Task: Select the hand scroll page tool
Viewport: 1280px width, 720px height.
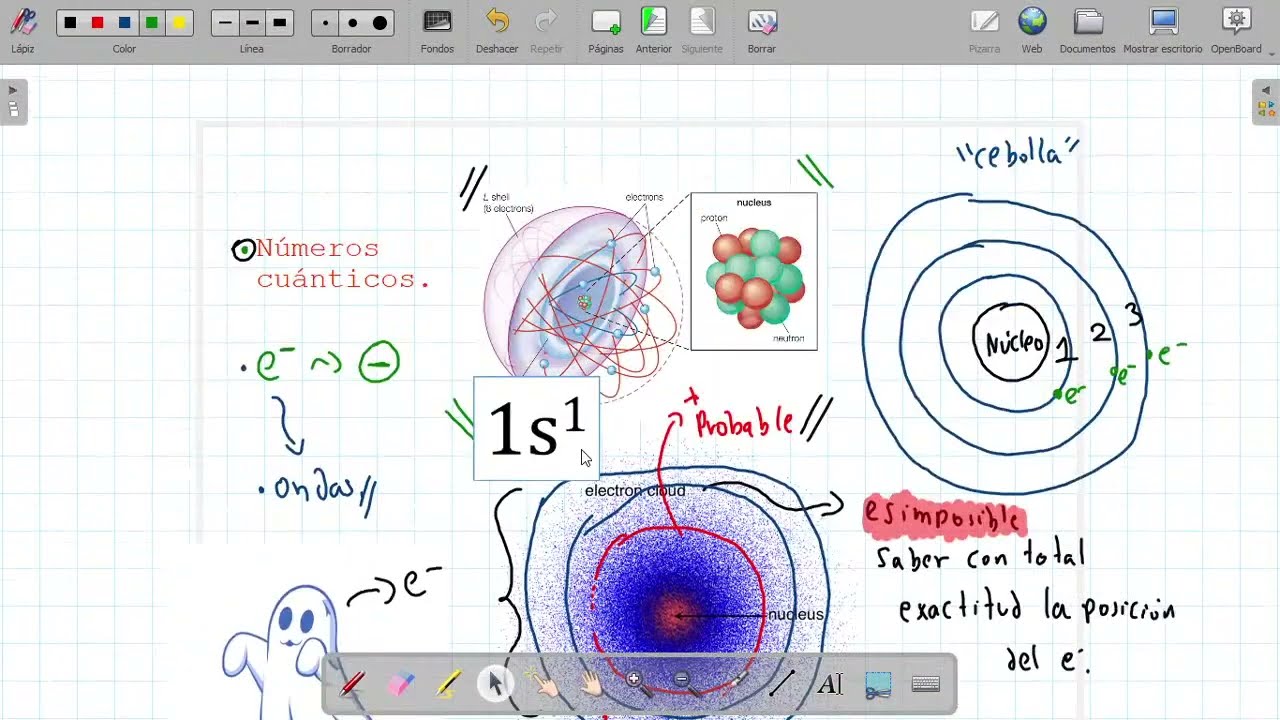Action: click(591, 684)
